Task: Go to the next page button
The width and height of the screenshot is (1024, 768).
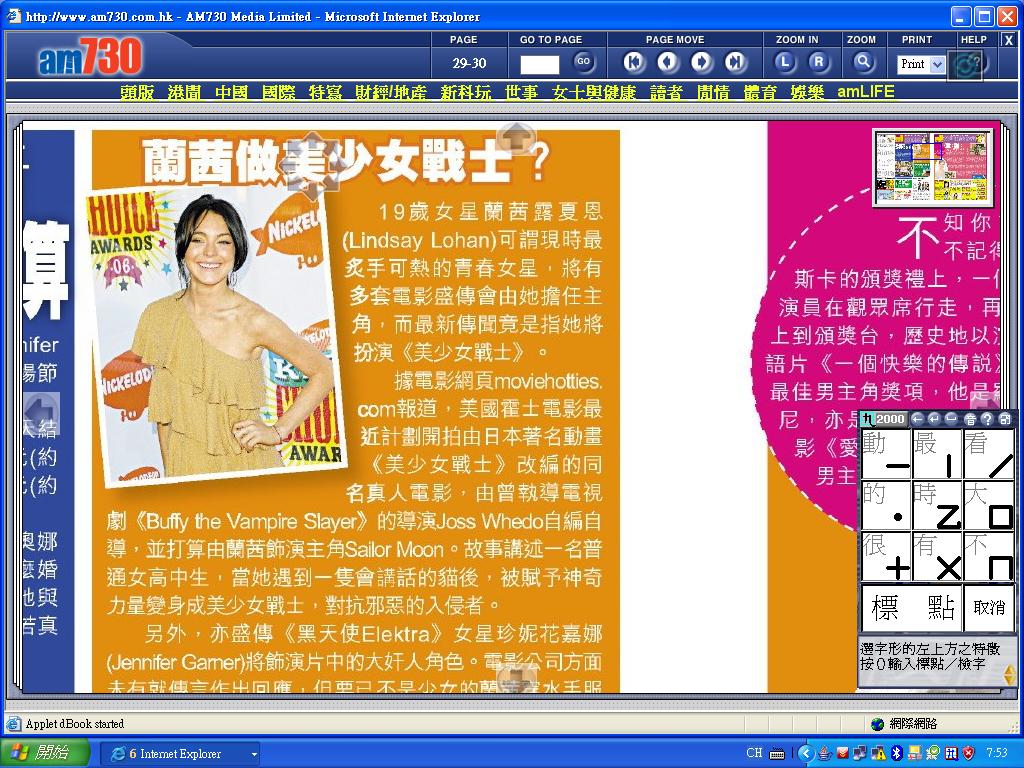Action: (702, 63)
